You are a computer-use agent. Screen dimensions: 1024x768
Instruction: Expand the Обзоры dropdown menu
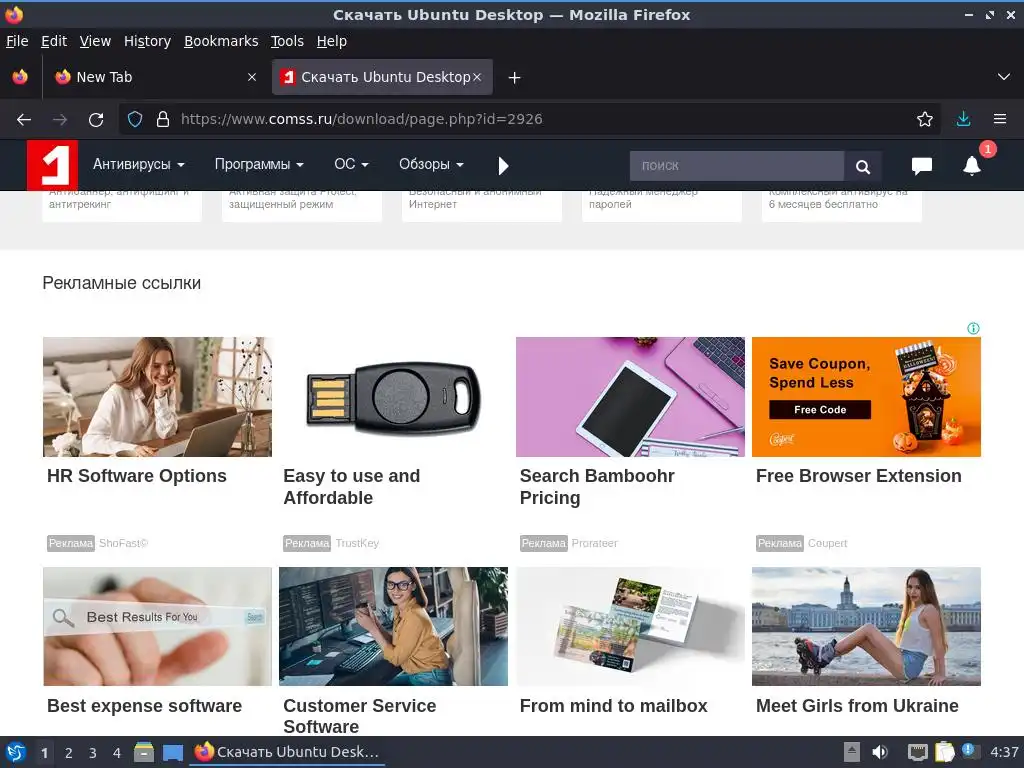[x=432, y=165]
